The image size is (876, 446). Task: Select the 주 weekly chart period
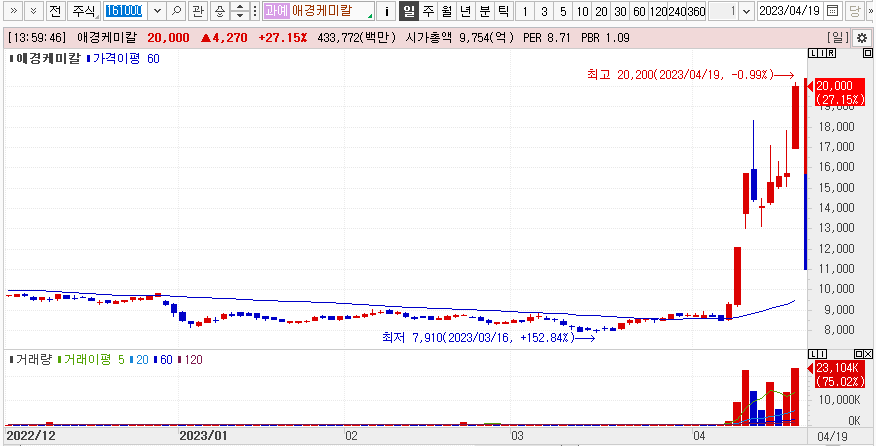coord(428,11)
